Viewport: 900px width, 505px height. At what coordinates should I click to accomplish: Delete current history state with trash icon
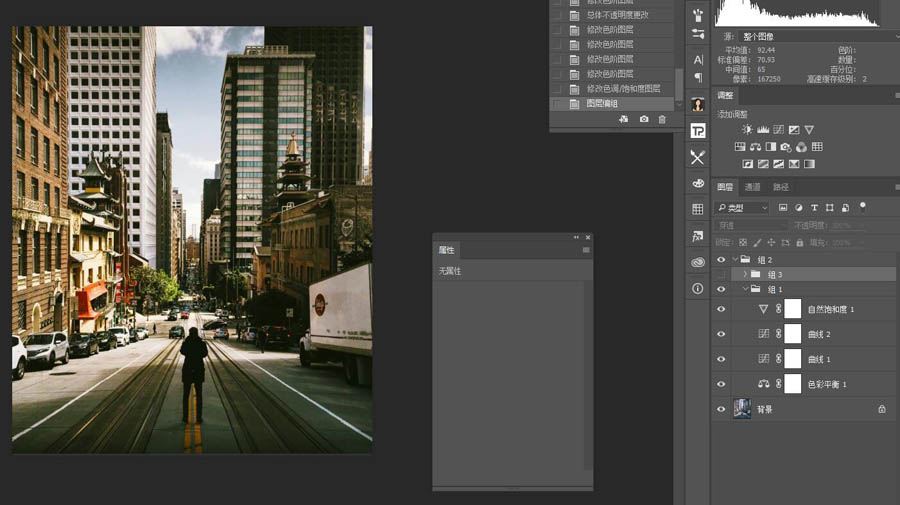click(x=662, y=119)
